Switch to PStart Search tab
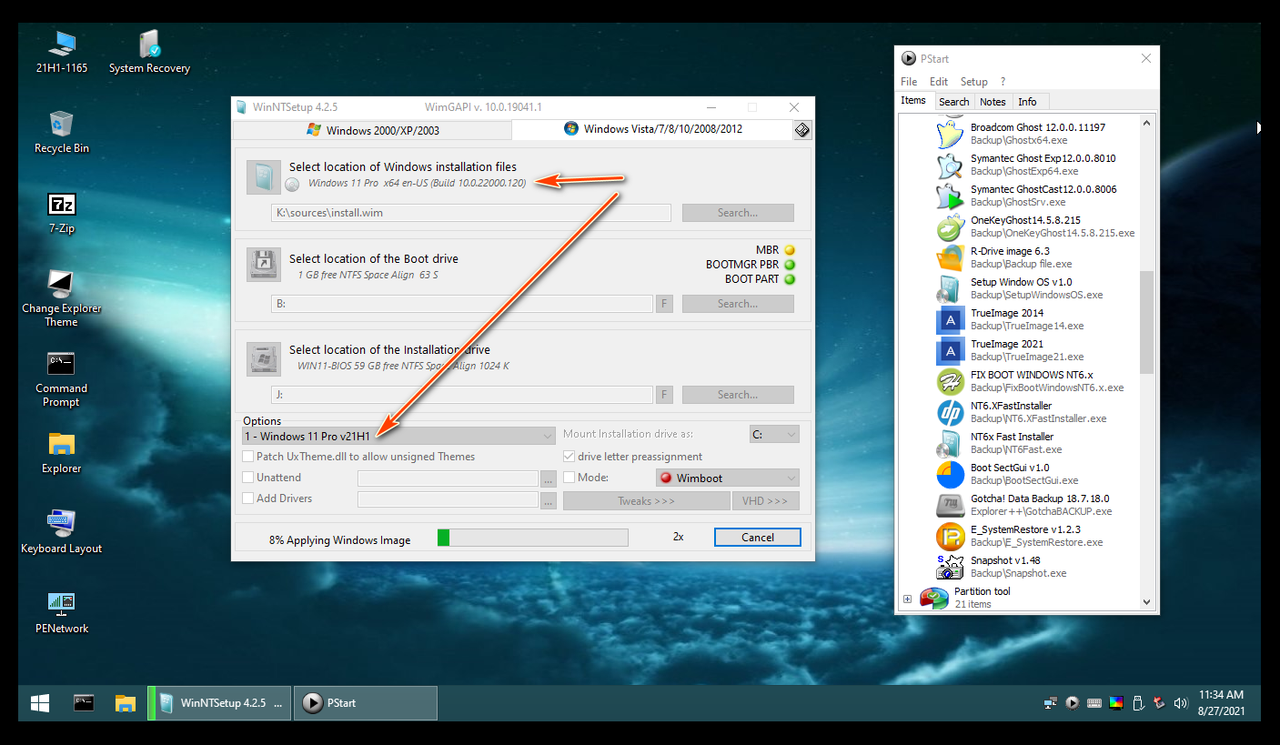Screen dimensions: 1280x745 click(x=954, y=101)
